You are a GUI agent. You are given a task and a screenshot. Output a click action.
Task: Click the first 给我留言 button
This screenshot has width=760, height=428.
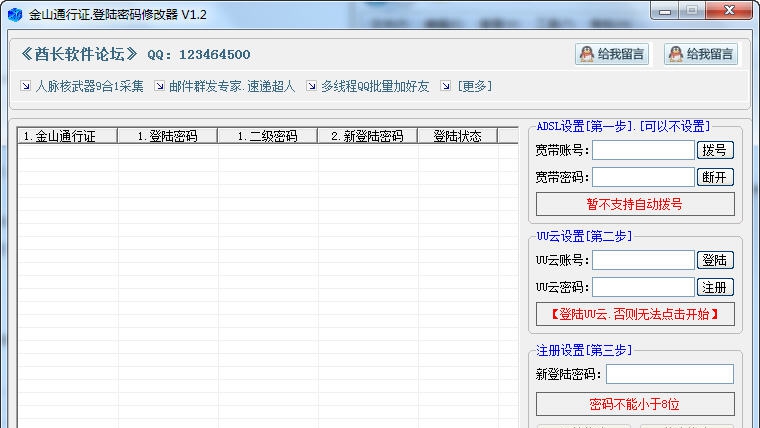click(612, 54)
